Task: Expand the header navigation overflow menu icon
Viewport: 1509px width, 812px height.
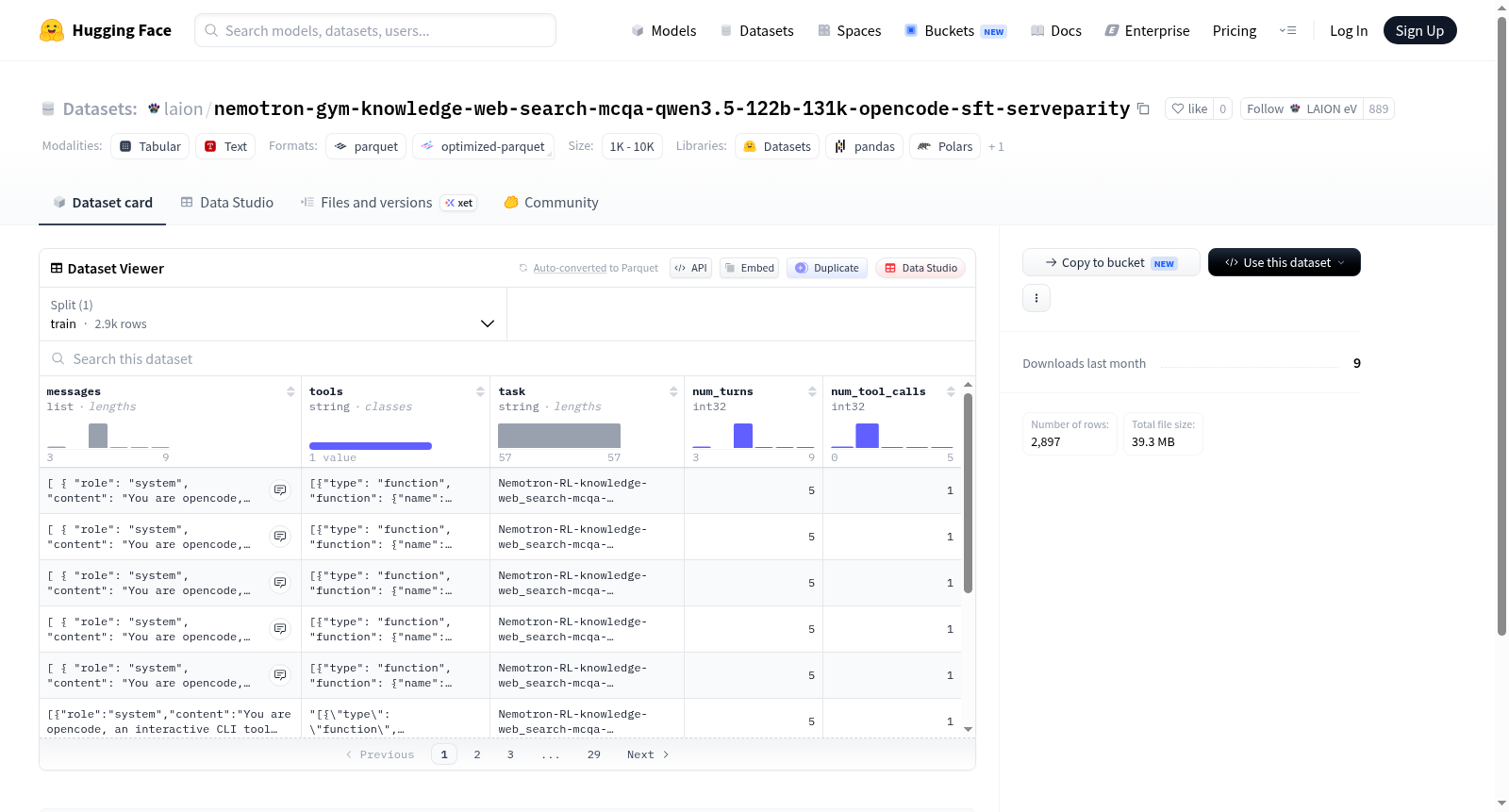Action: [x=1287, y=30]
